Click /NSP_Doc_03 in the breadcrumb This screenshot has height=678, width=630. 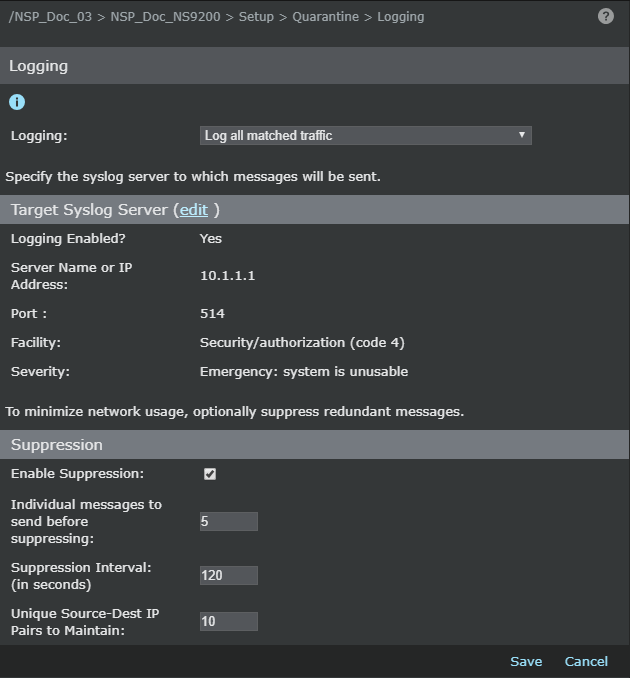click(x=50, y=17)
